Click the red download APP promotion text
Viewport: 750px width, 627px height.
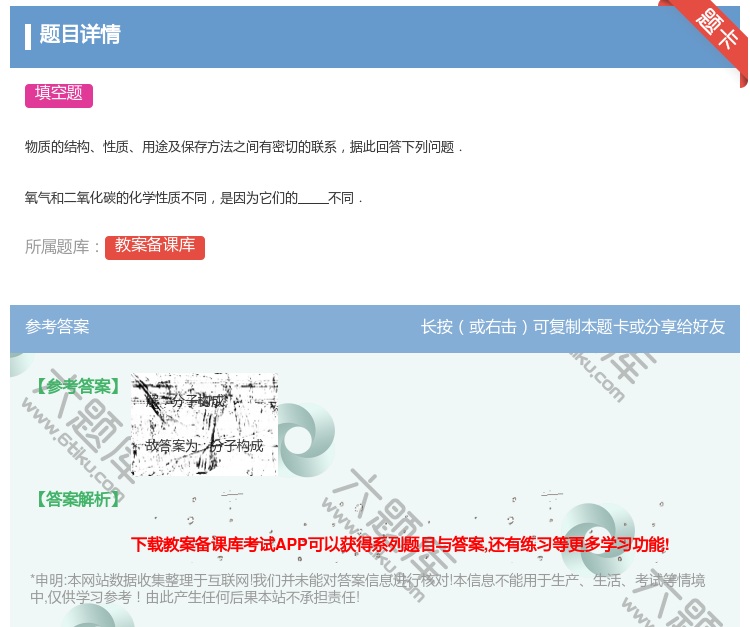[400, 544]
